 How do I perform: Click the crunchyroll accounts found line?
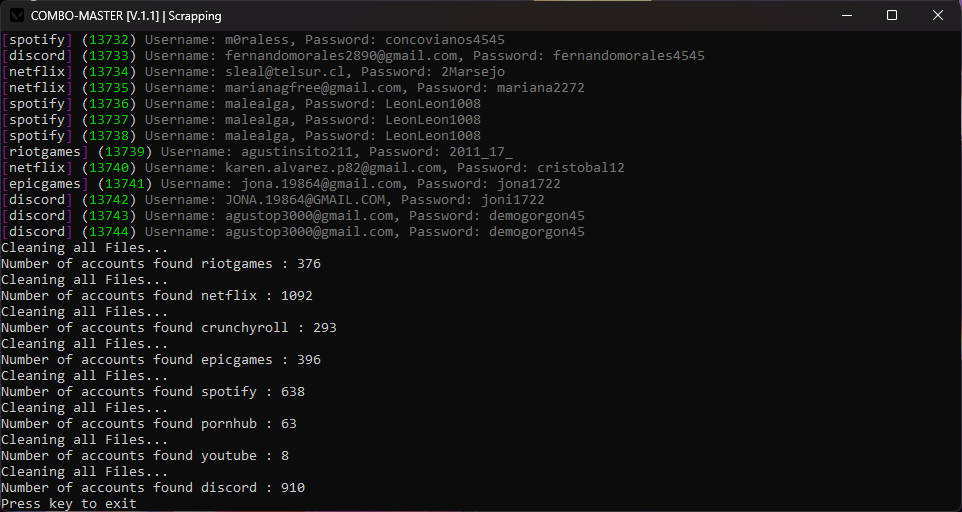(169, 327)
